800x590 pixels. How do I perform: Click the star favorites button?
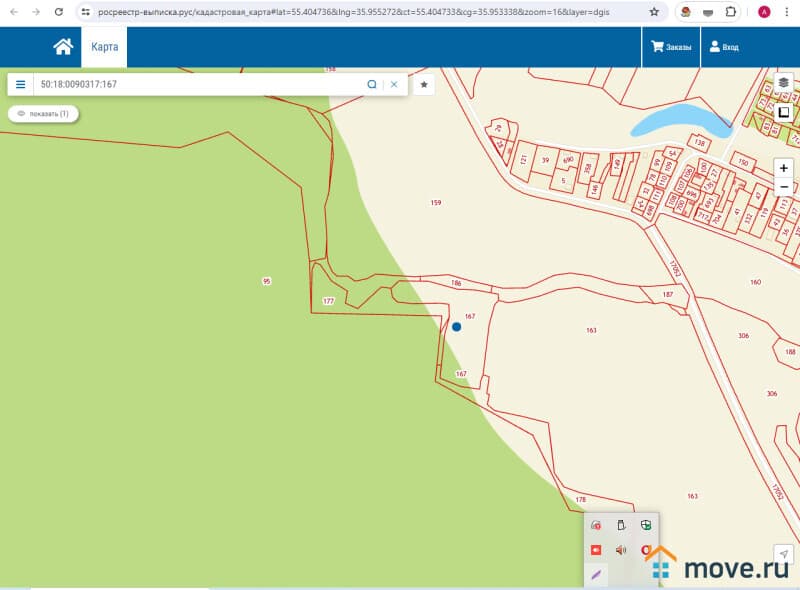[424, 85]
